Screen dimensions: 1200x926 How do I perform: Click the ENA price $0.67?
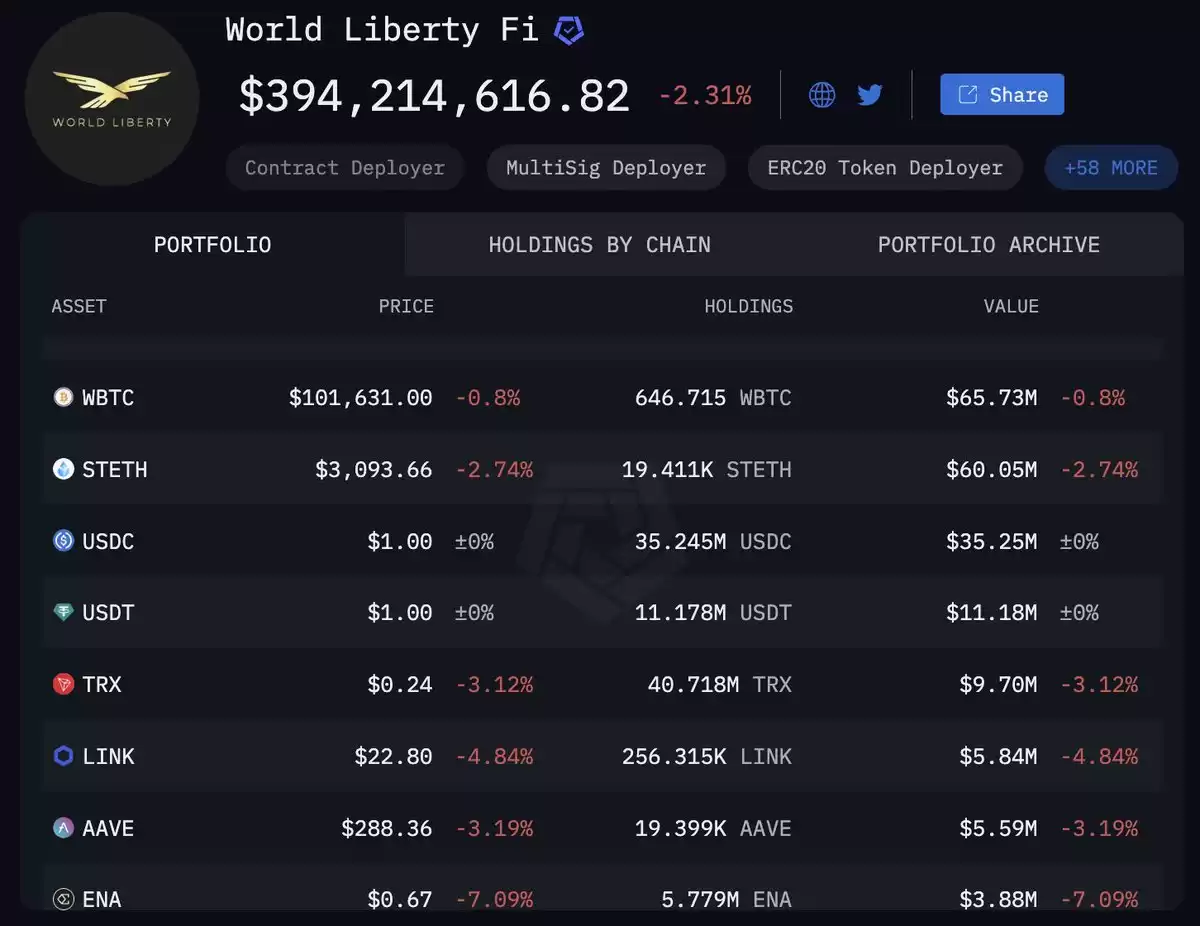(x=400, y=899)
